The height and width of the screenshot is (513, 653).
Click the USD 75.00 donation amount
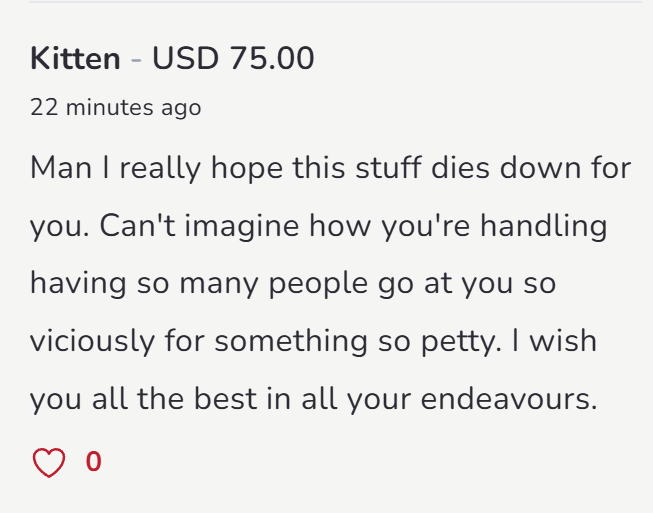[x=233, y=59]
